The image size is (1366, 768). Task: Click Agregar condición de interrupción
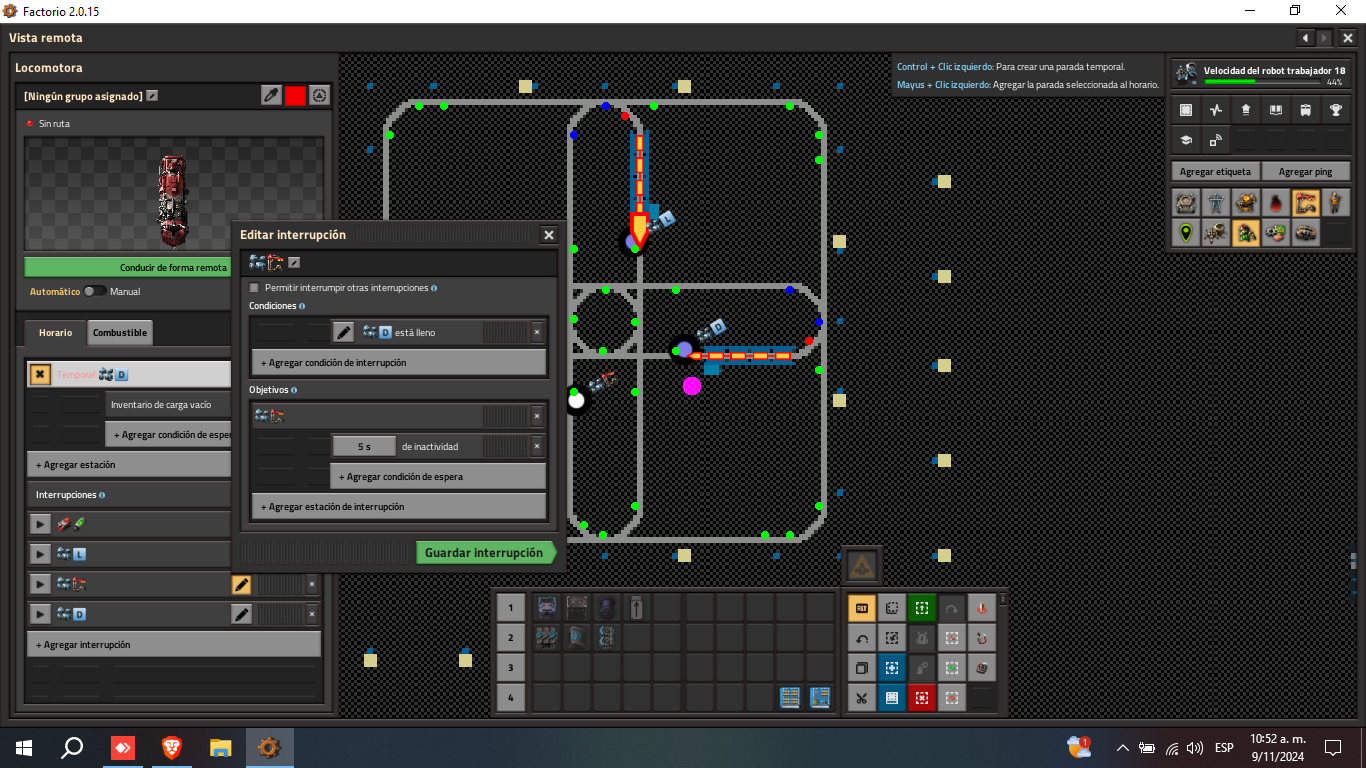[399, 362]
